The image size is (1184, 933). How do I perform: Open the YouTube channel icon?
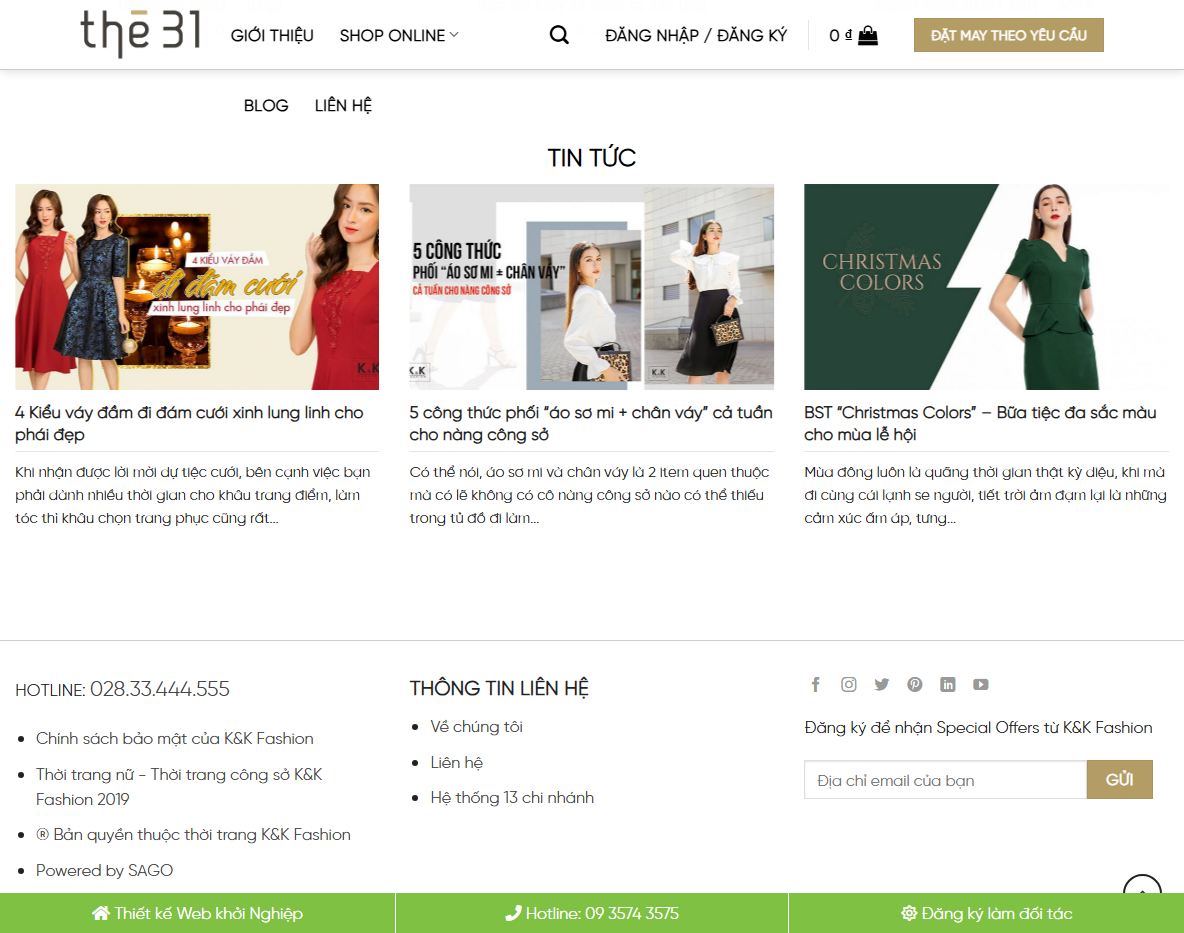coord(980,684)
